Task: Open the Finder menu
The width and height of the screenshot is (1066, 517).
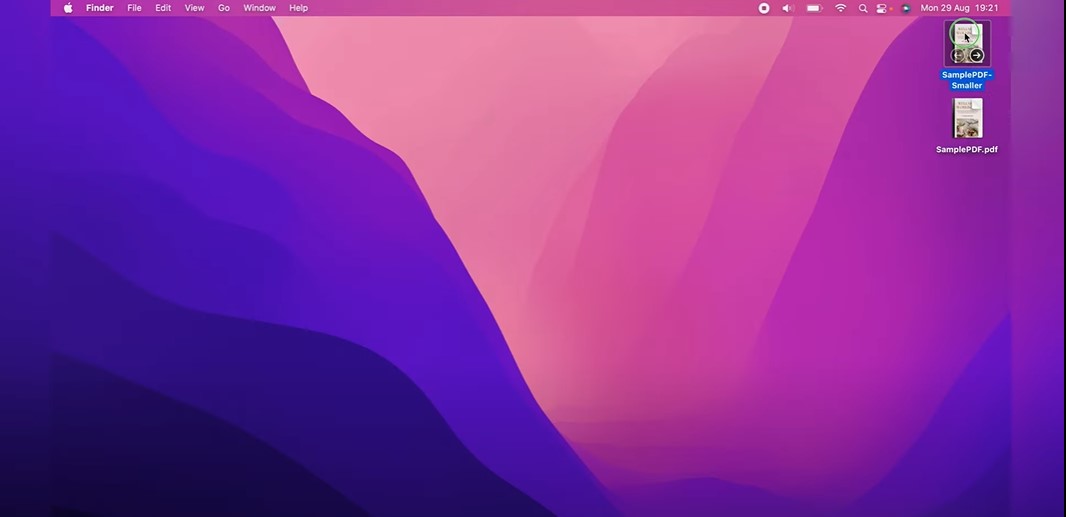Action: tap(99, 8)
